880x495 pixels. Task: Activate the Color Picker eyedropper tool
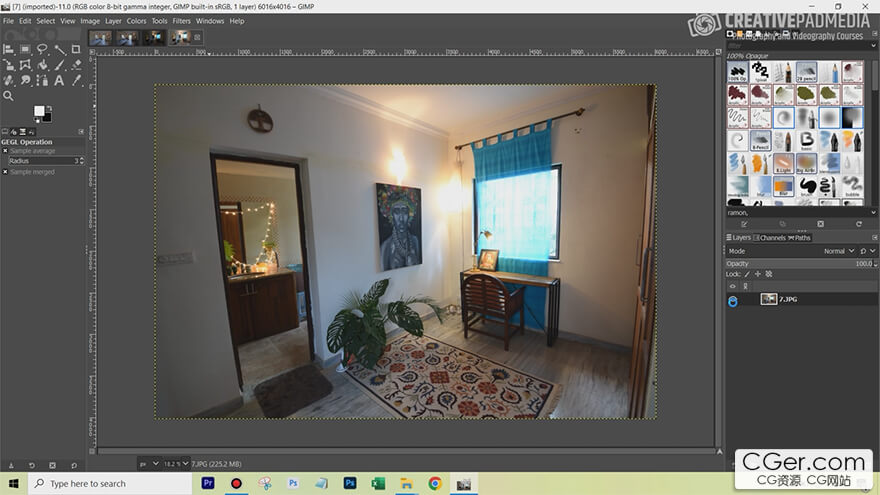76,80
